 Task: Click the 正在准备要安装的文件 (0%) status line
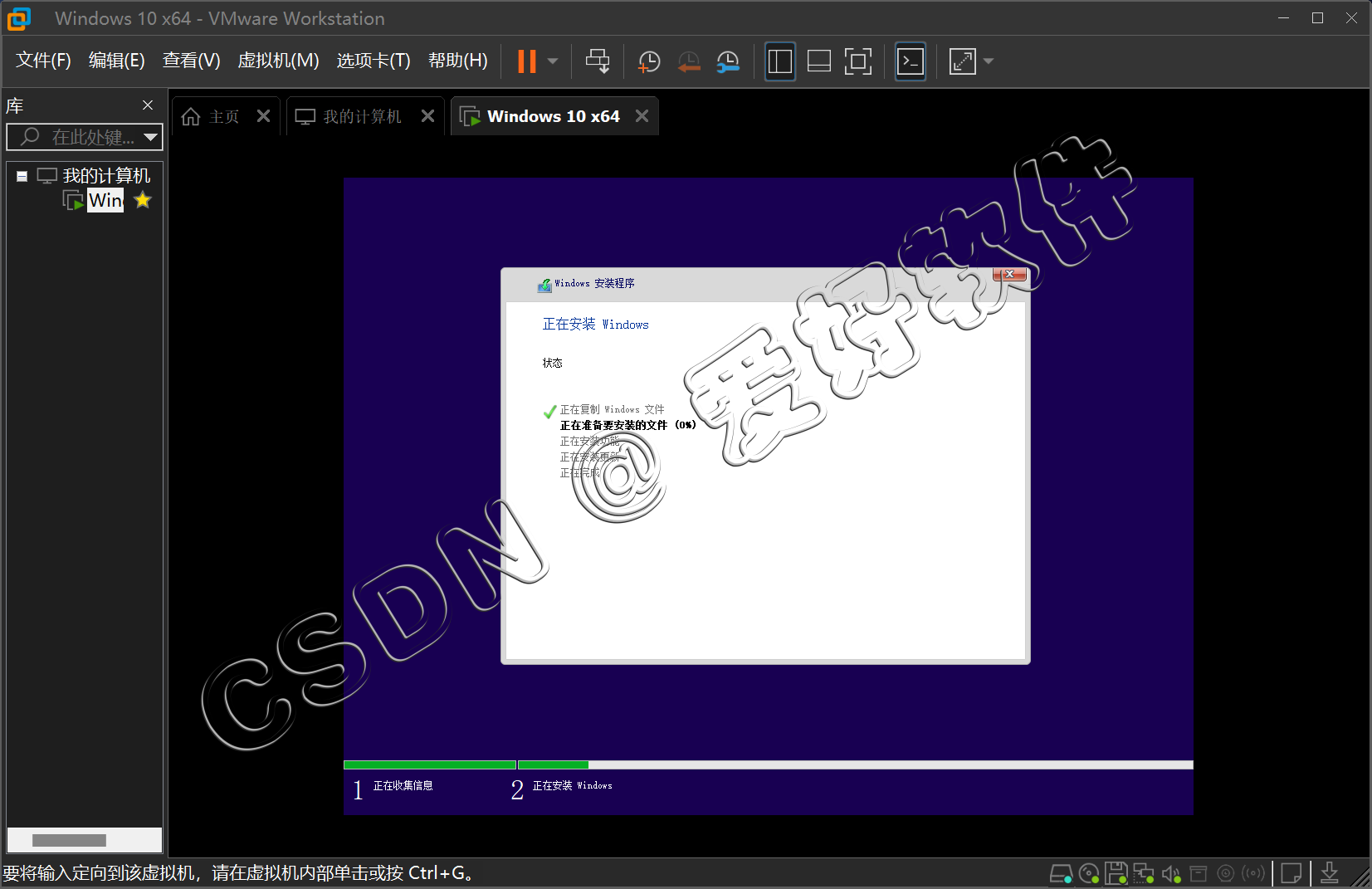[628, 425]
